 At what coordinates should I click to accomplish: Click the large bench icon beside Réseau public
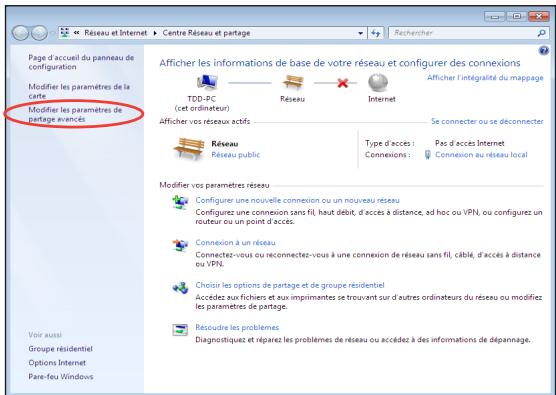pos(189,149)
